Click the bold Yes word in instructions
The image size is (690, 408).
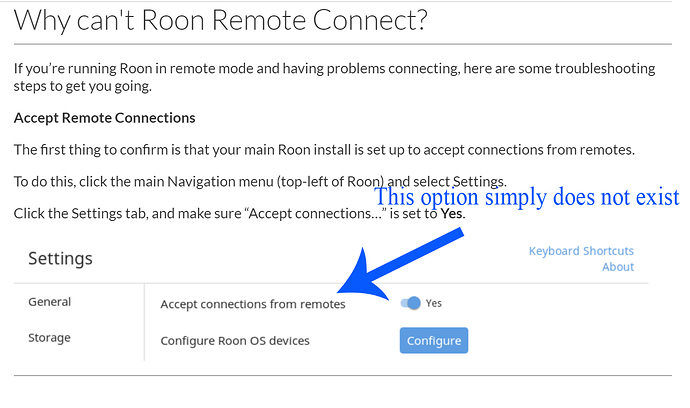pyautogui.click(x=451, y=213)
